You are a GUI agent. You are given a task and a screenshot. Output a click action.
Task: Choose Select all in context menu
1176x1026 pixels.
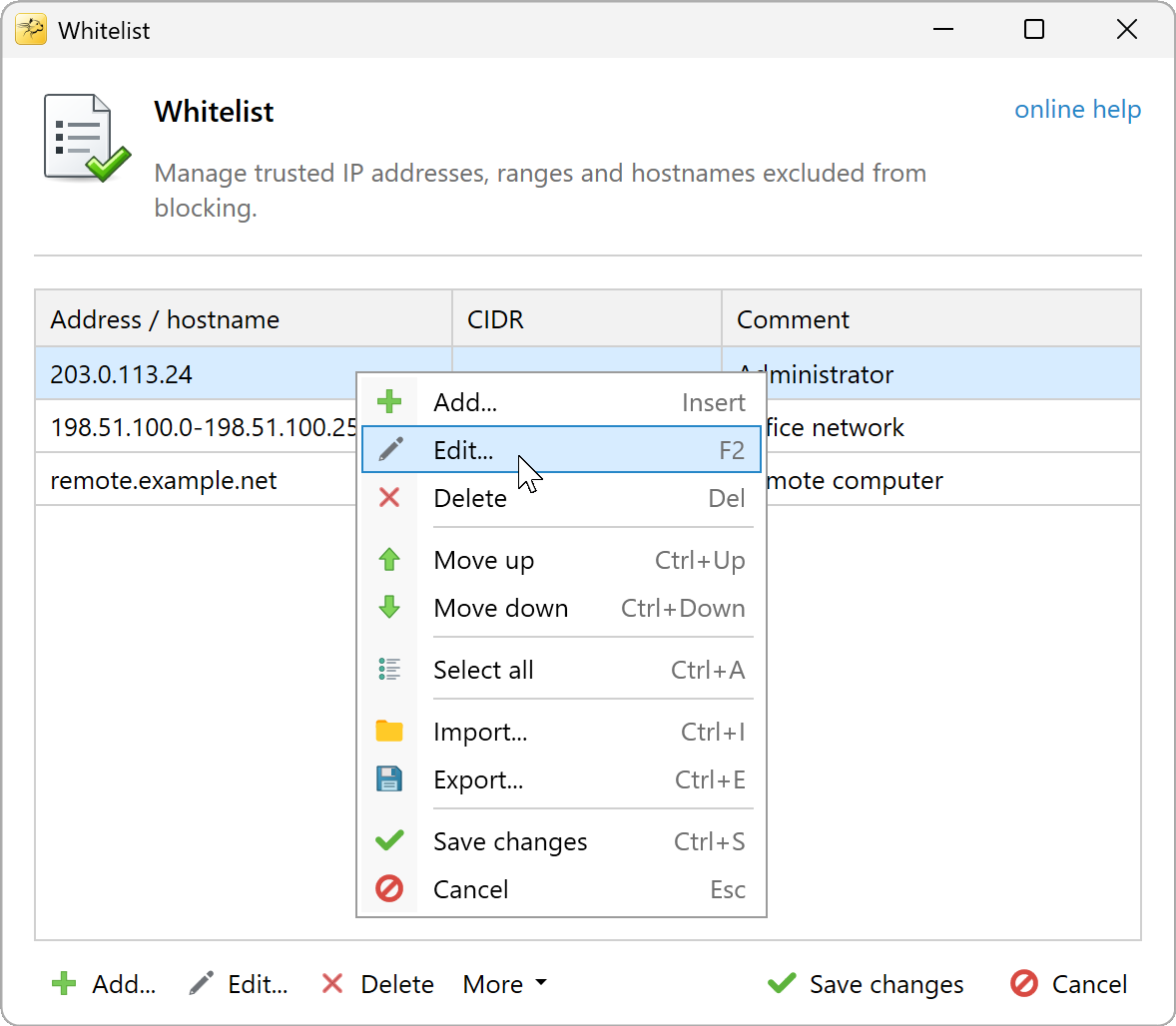[561, 669]
